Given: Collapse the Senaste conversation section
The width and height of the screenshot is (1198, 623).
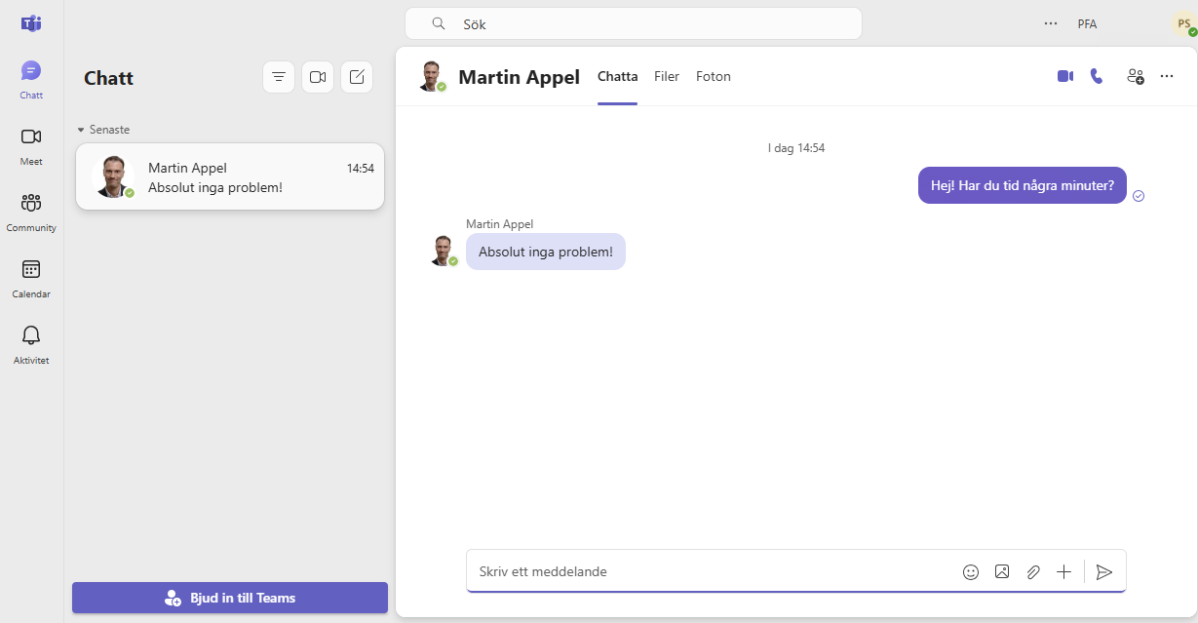Looking at the screenshot, I should 80,129.
